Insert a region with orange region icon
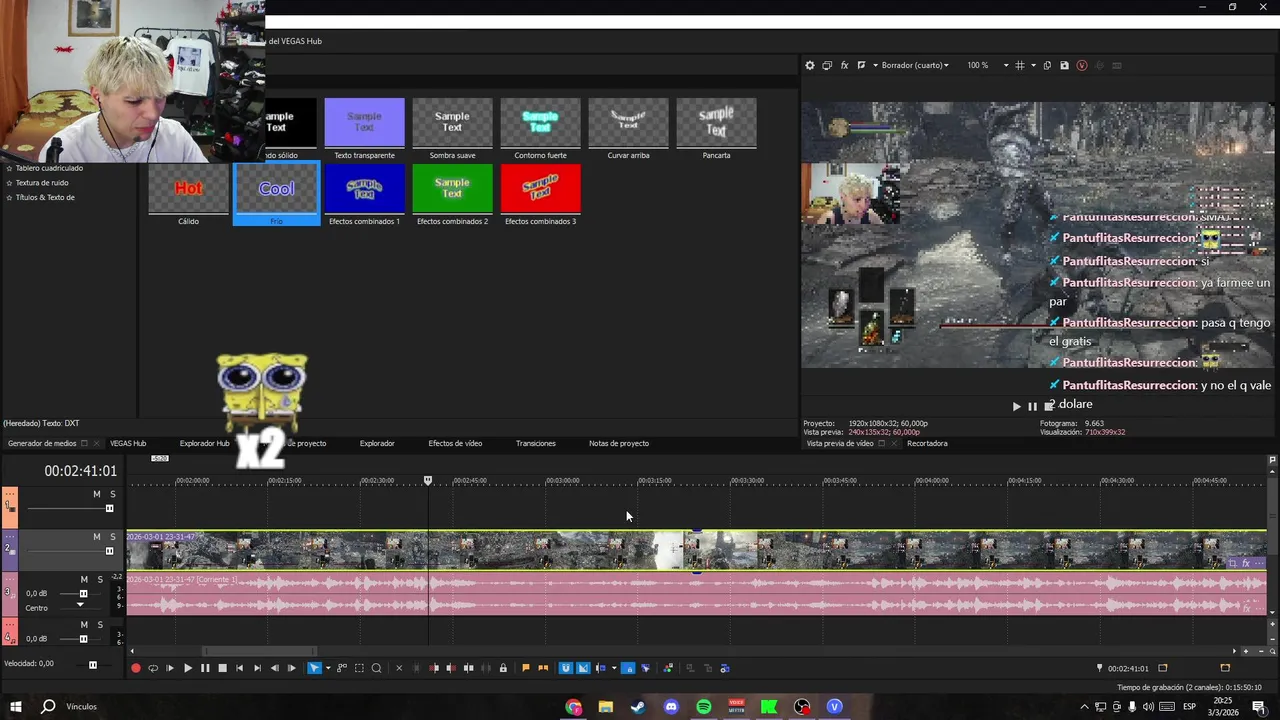 [x=543, y=668]
